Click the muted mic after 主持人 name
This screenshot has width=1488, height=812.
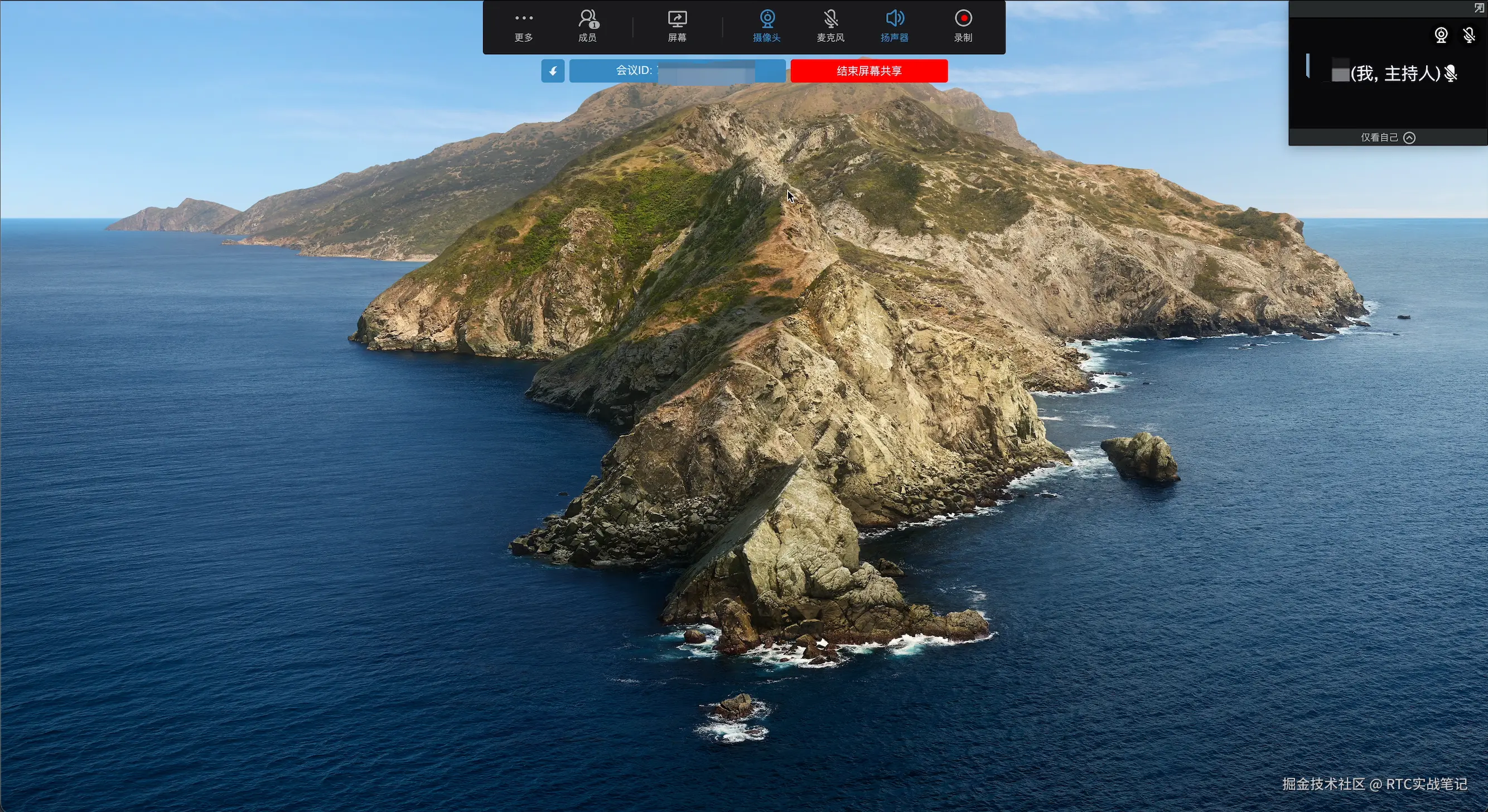click(1450, 74)
